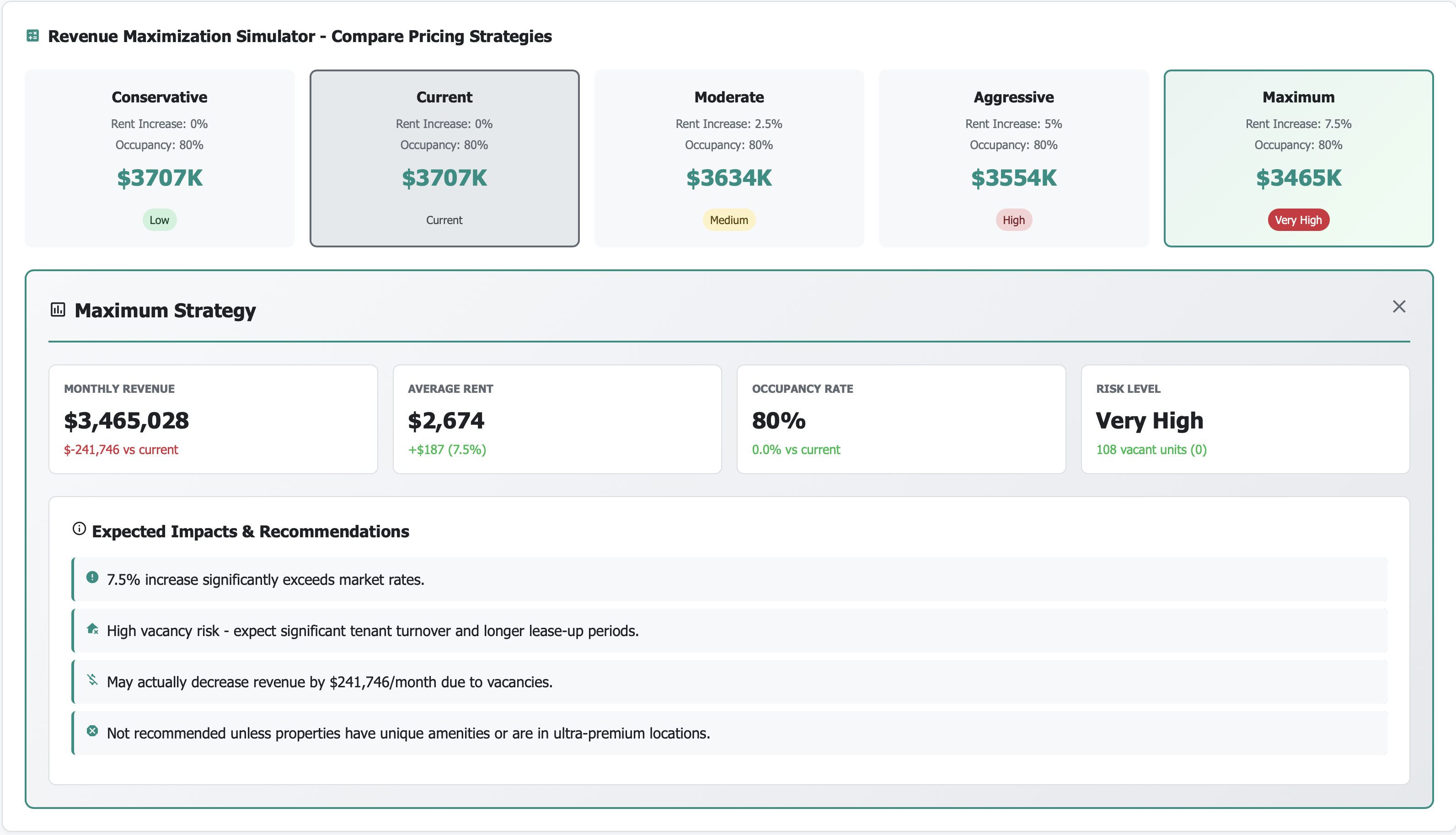Click the Medium risk badge

(x=729, y=220)
